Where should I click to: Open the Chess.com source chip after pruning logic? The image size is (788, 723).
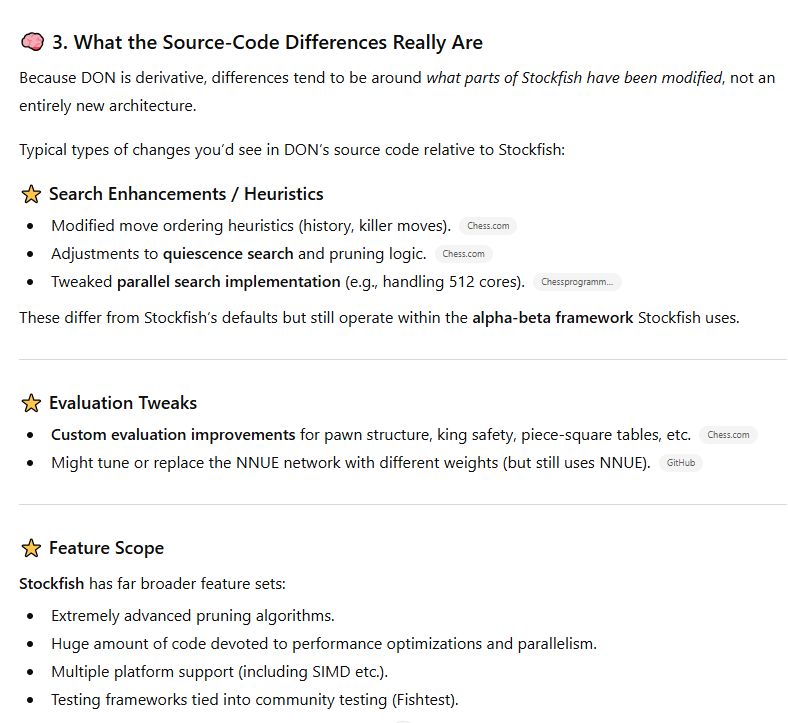[463, 254]
